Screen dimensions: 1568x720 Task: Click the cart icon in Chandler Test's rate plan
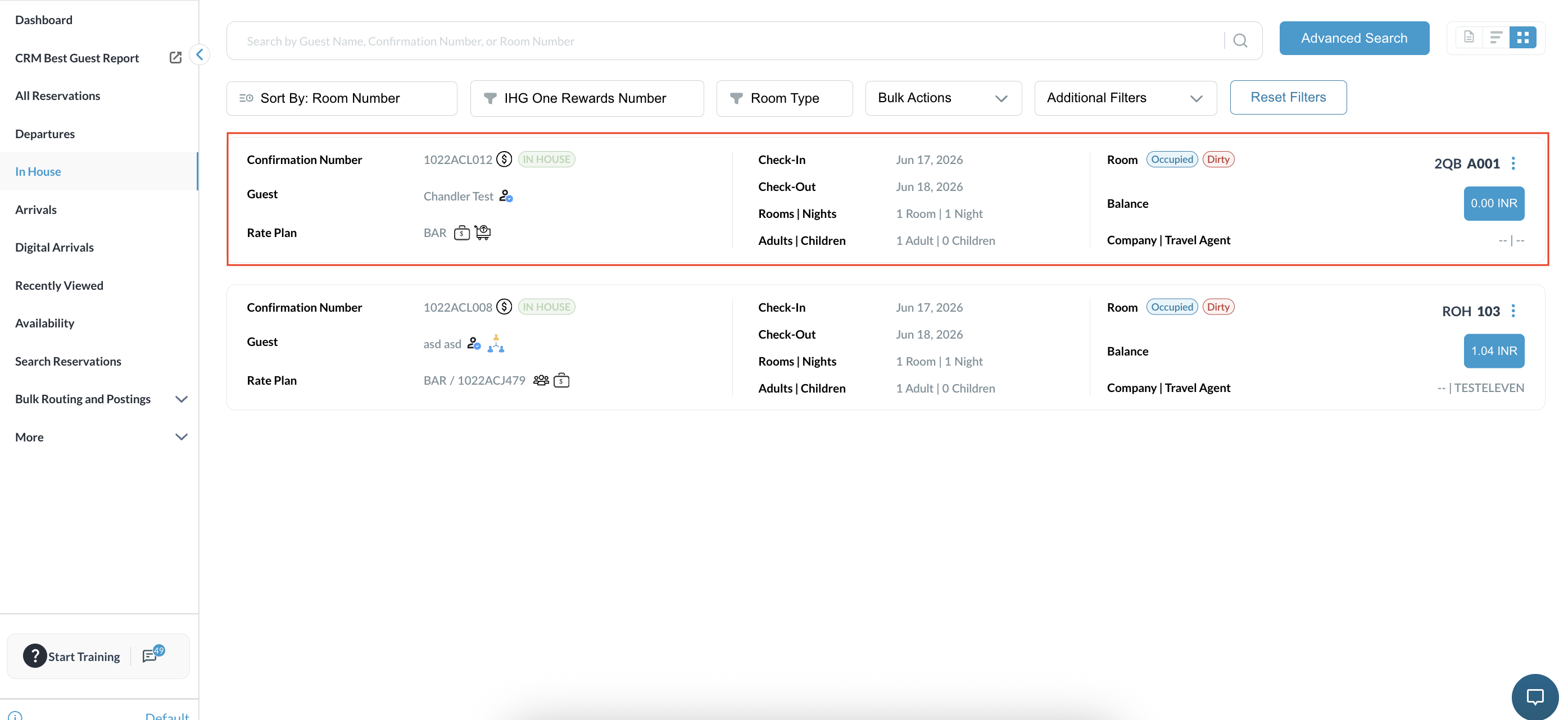483,233
